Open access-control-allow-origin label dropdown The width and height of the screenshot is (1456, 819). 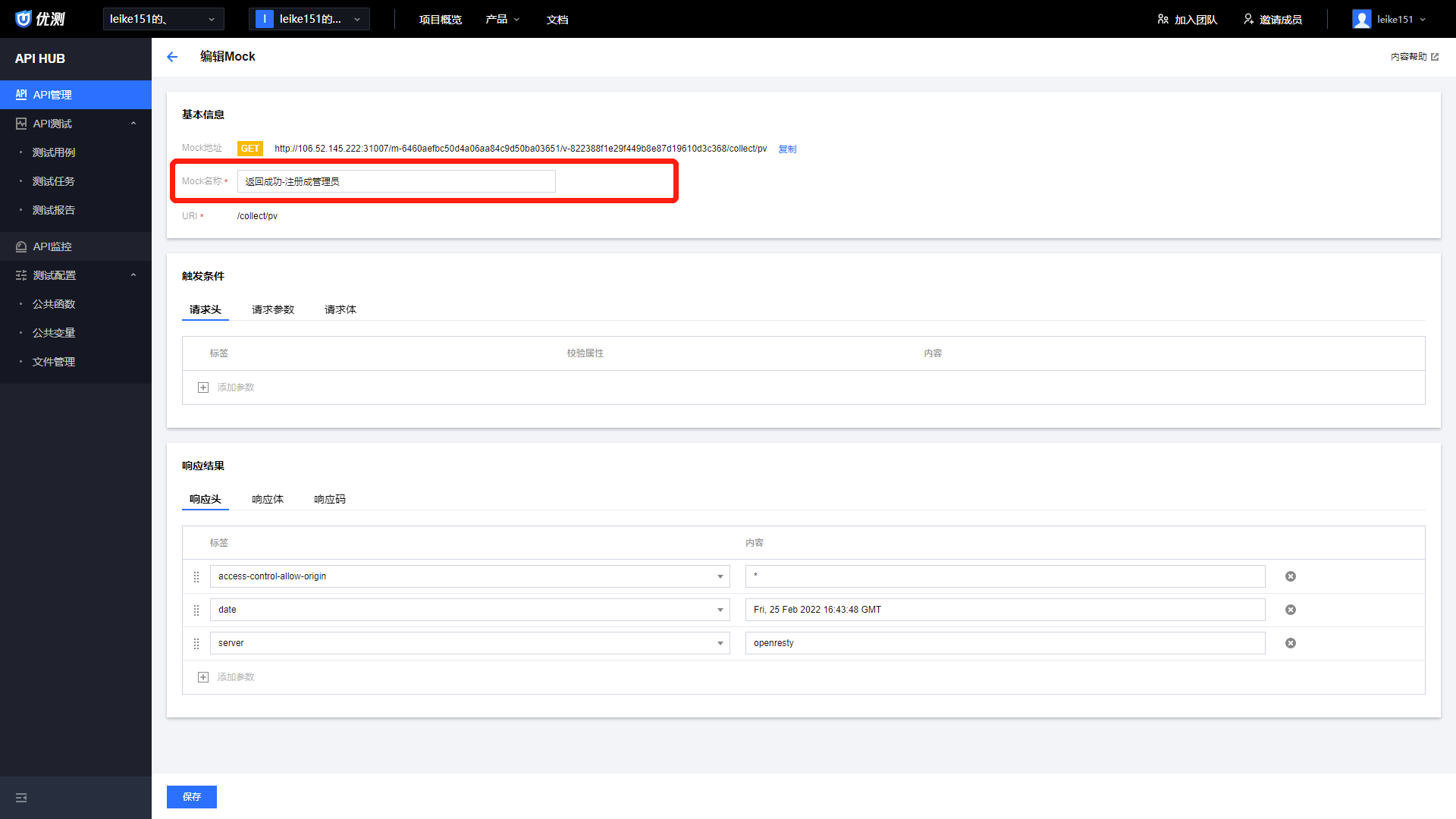[x=720, y=577]
